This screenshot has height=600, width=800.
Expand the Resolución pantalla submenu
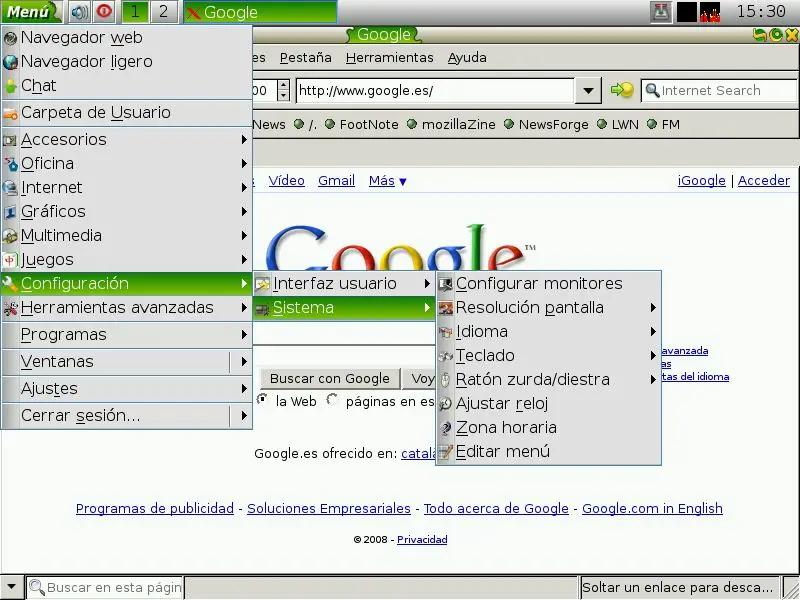(x=548, y=308)
